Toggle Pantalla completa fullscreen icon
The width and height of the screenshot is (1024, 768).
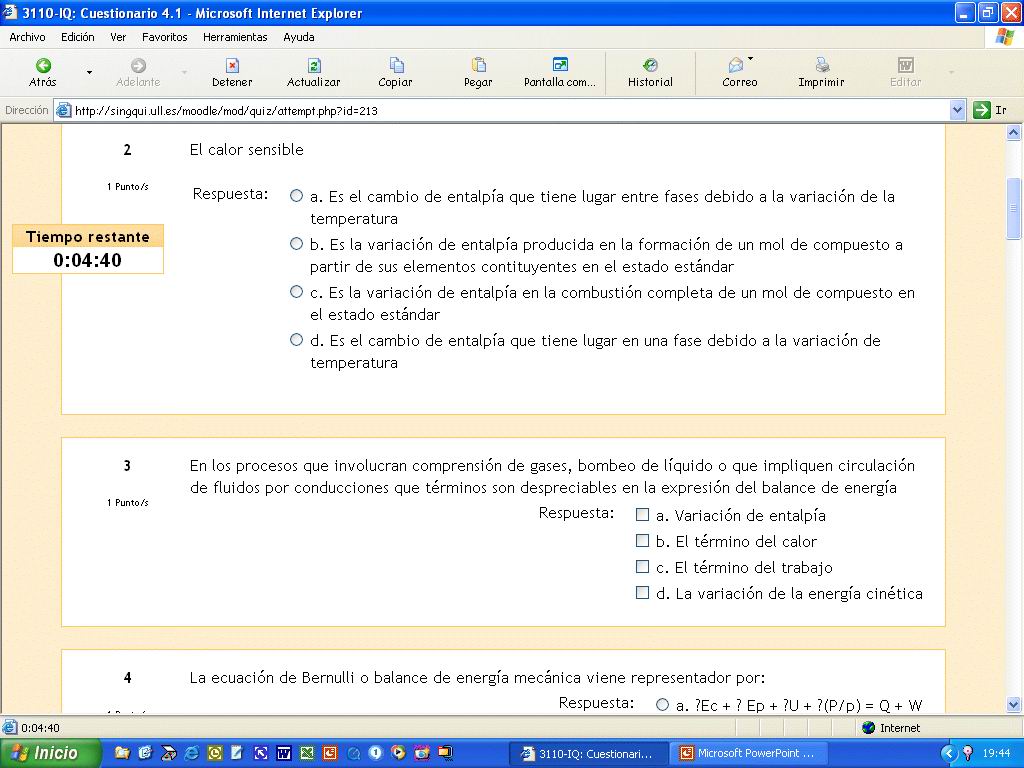560,66
